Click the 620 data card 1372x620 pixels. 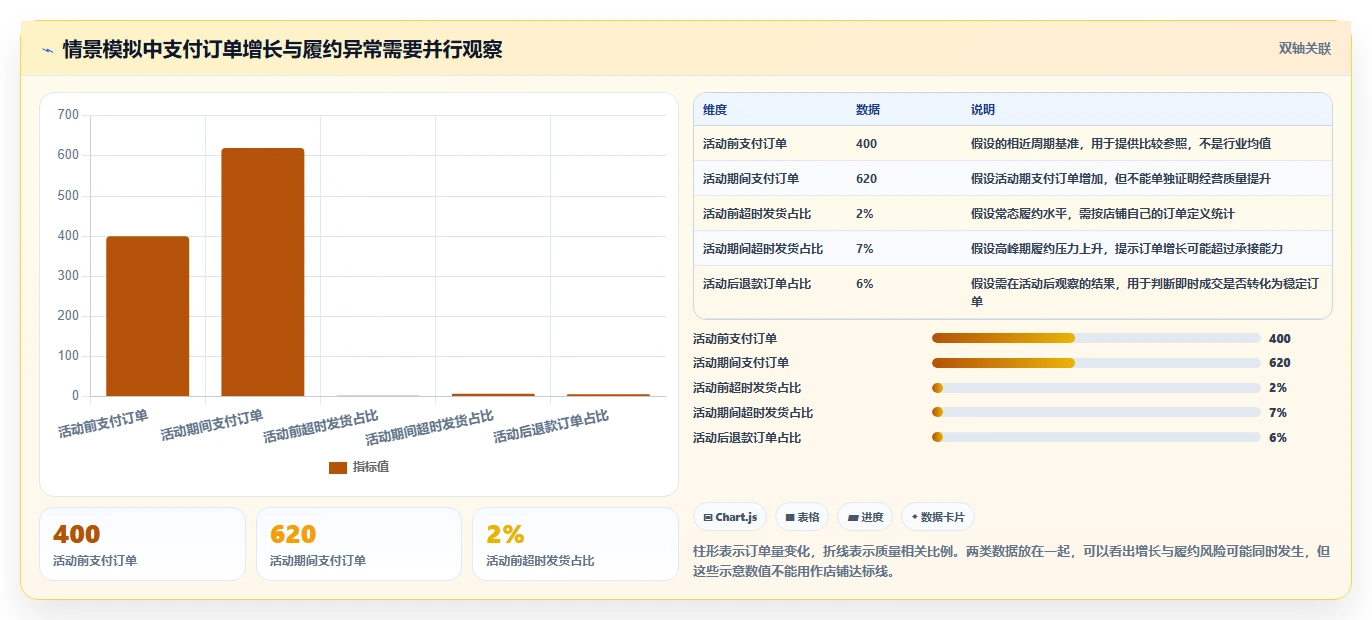[359, 544]
